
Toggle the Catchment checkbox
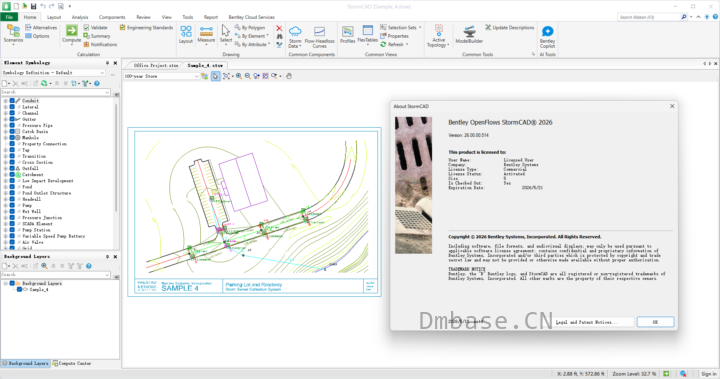click(x=12, y=175)
